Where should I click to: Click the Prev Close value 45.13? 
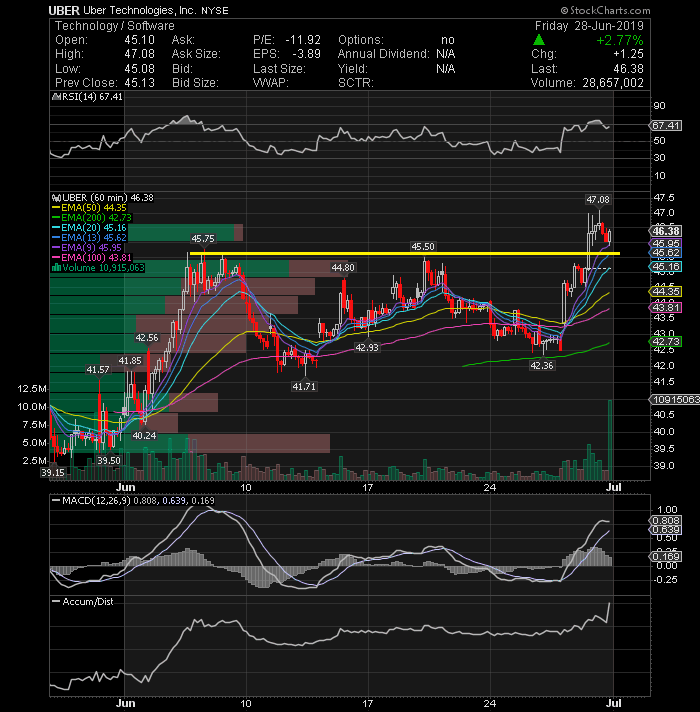[x=139, y=83]
